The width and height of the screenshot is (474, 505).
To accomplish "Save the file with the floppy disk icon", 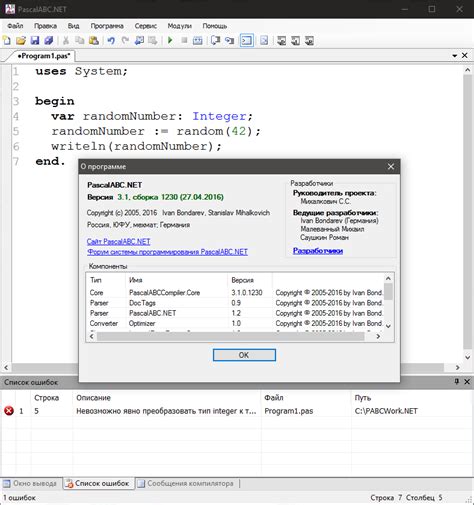I will pos(35,41).
